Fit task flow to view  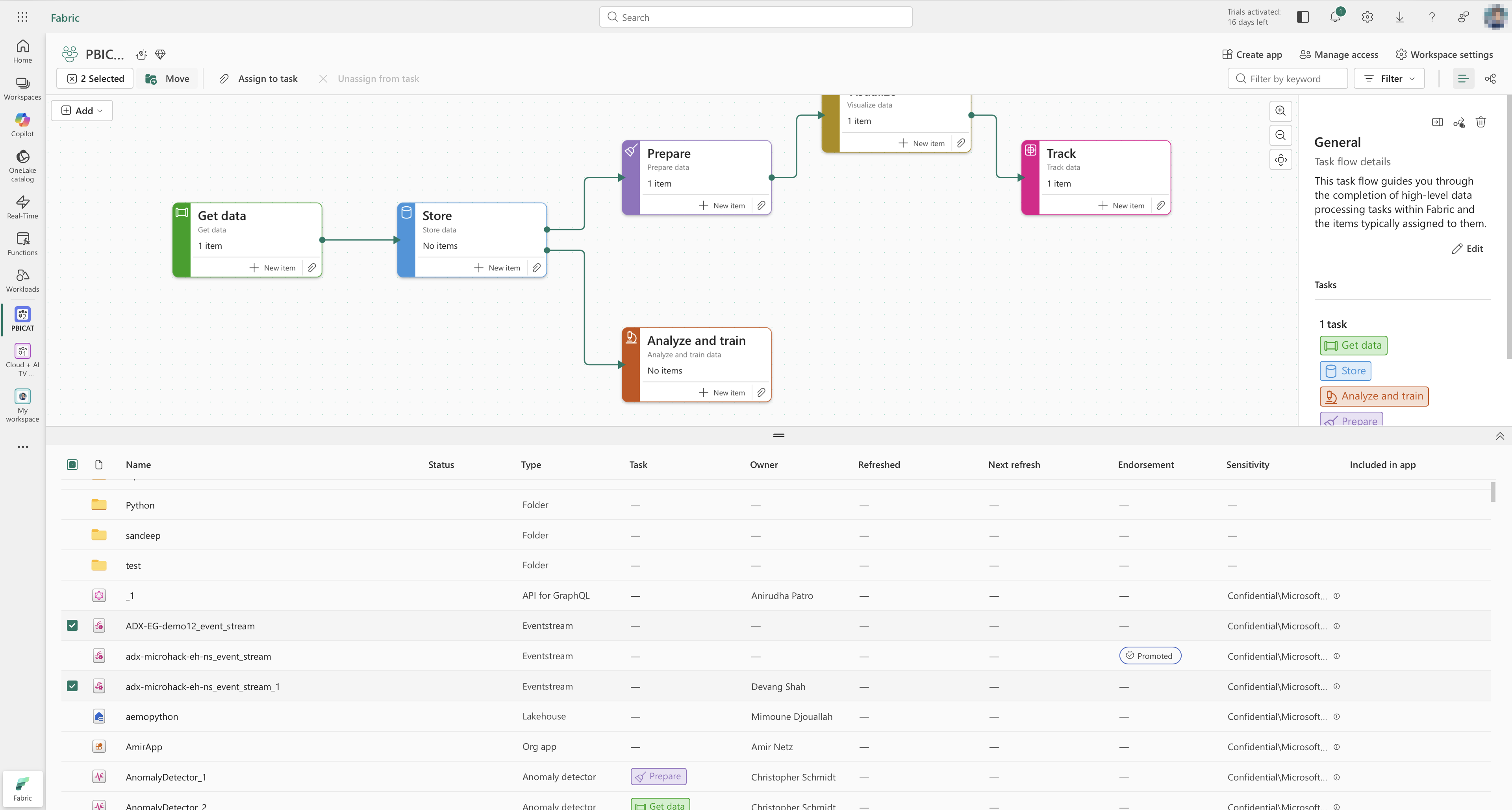[x=1280, y=159]
